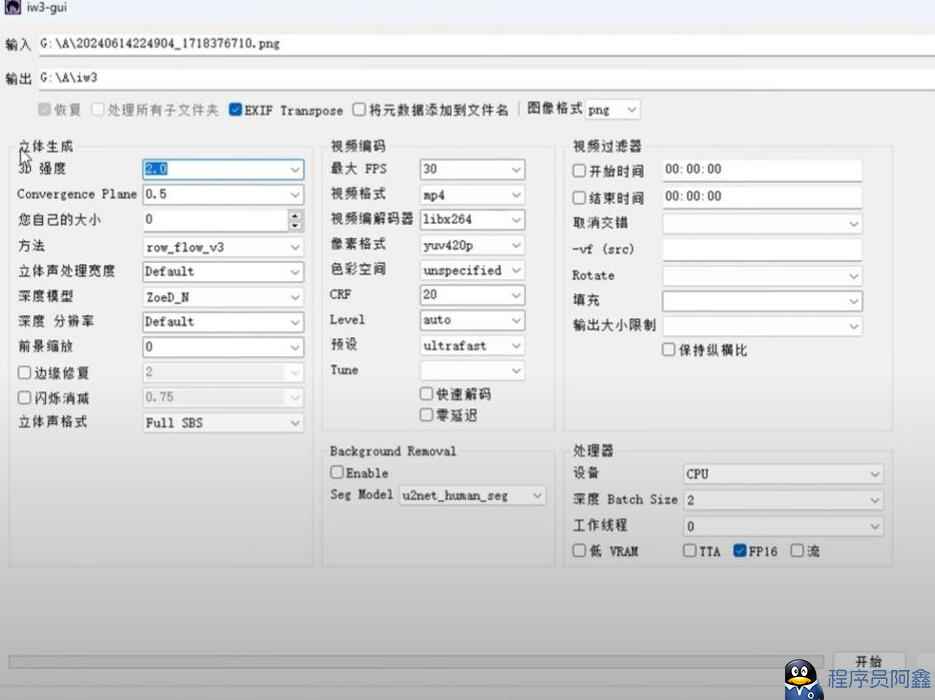
Task: Open the 前景缩放 dropdown
Action: coord(223,347)
